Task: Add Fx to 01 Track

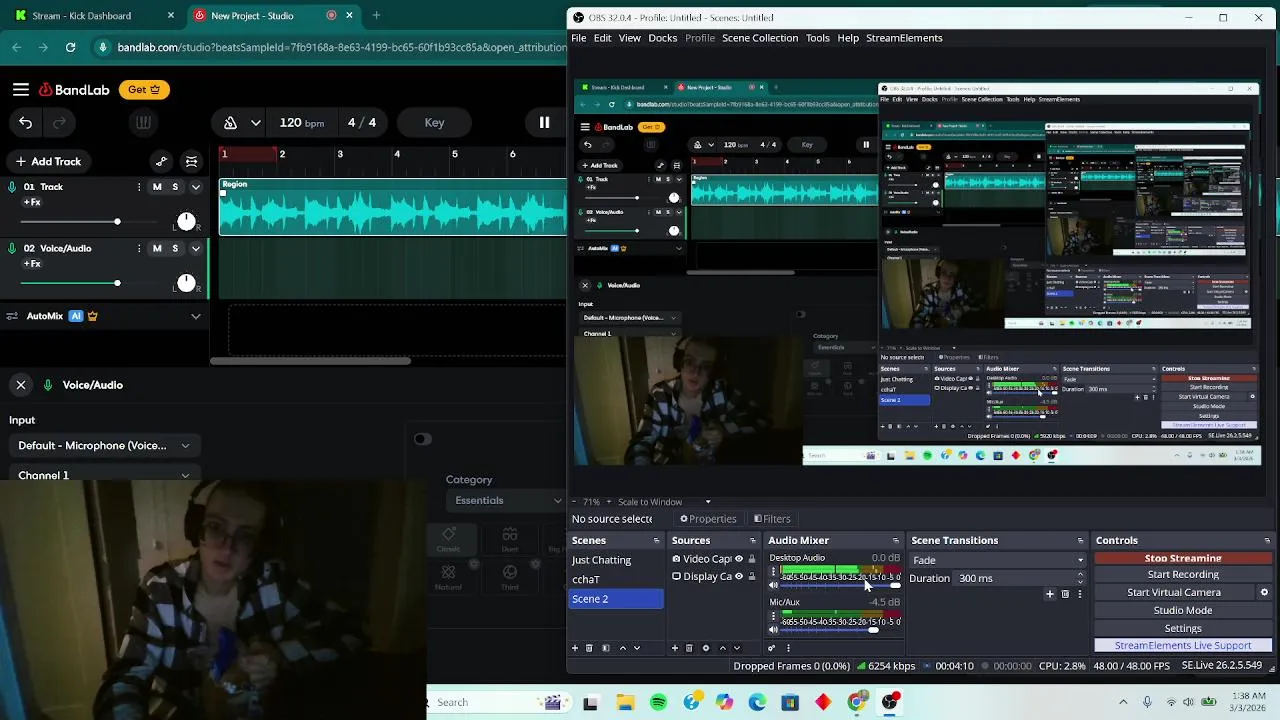Action: tap(32, 203)
